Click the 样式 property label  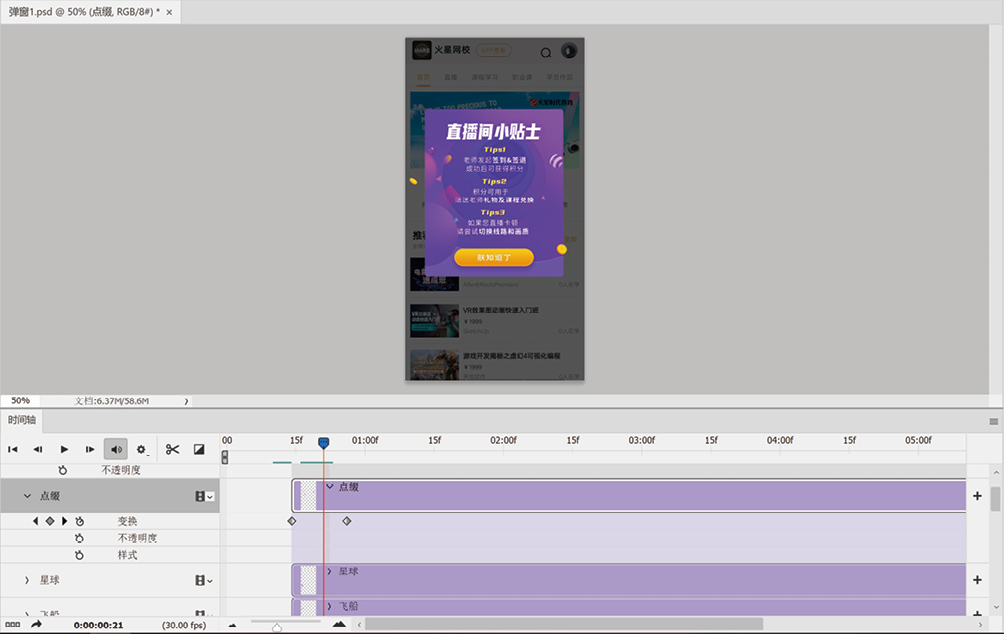coord(127,555)
